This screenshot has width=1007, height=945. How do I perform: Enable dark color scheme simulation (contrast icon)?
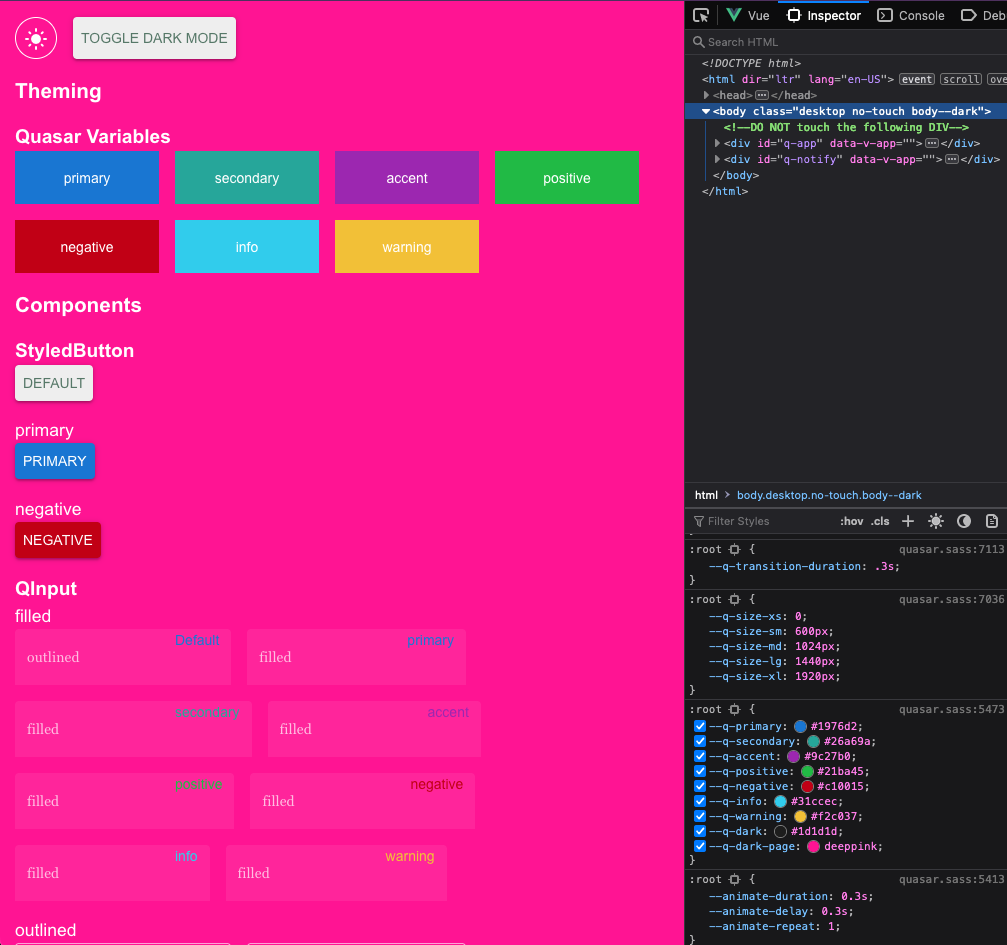click(964, 521)
